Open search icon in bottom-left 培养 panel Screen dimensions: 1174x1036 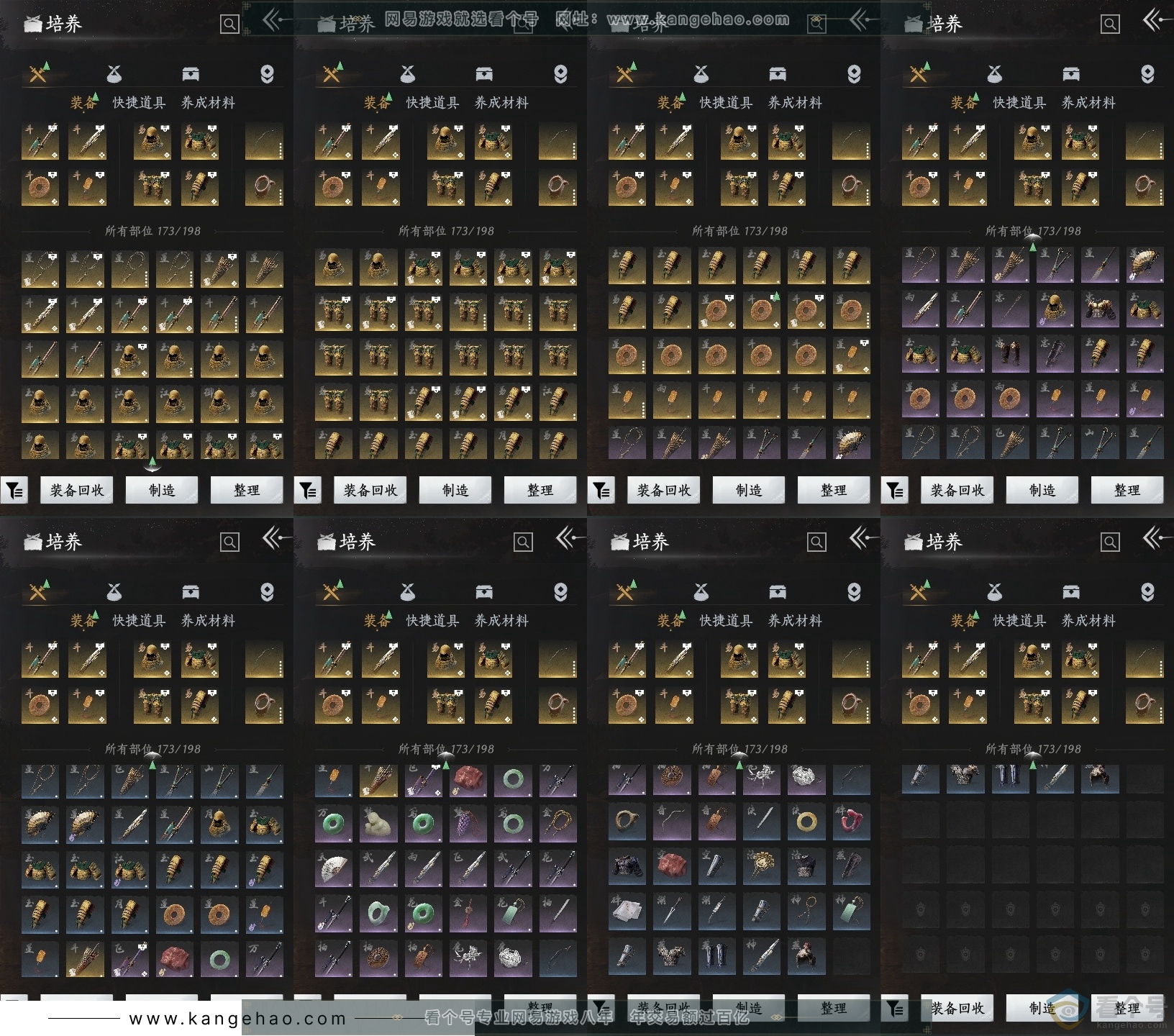[x=229, y=542]
